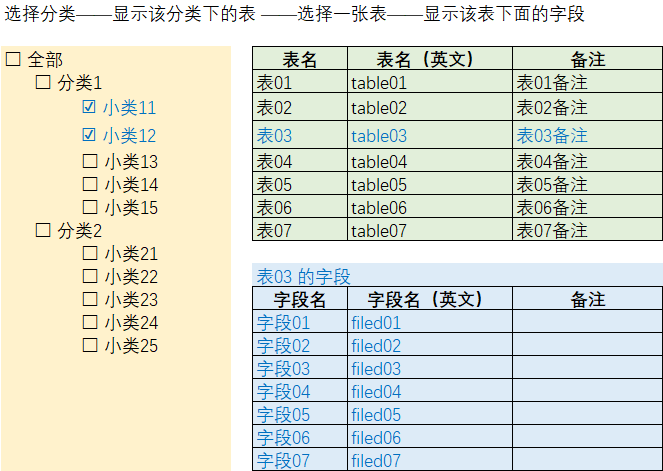
Task: Sort by the 表名（英文） column header
Action: pos(429,60)
